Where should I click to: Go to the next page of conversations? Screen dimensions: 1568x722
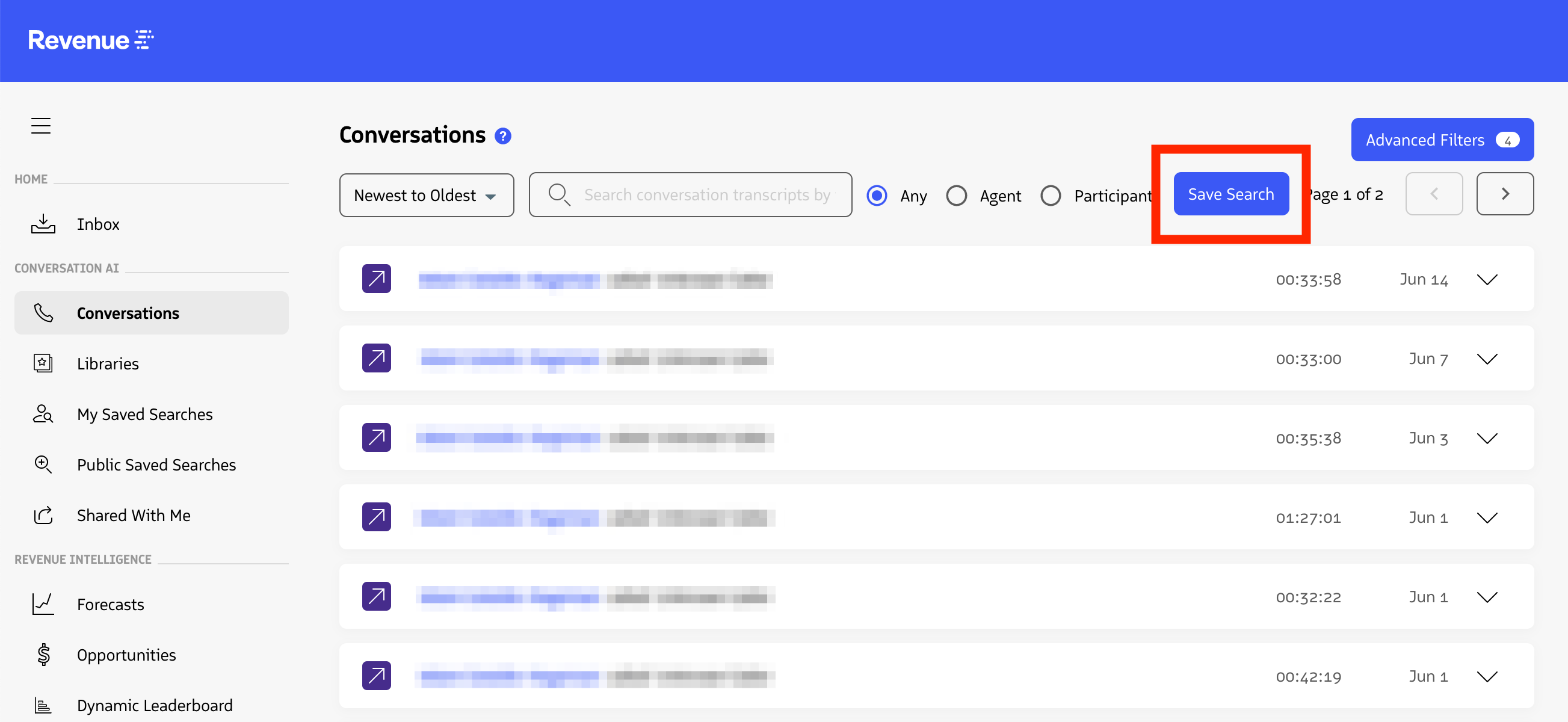[x=1504, y=194]
